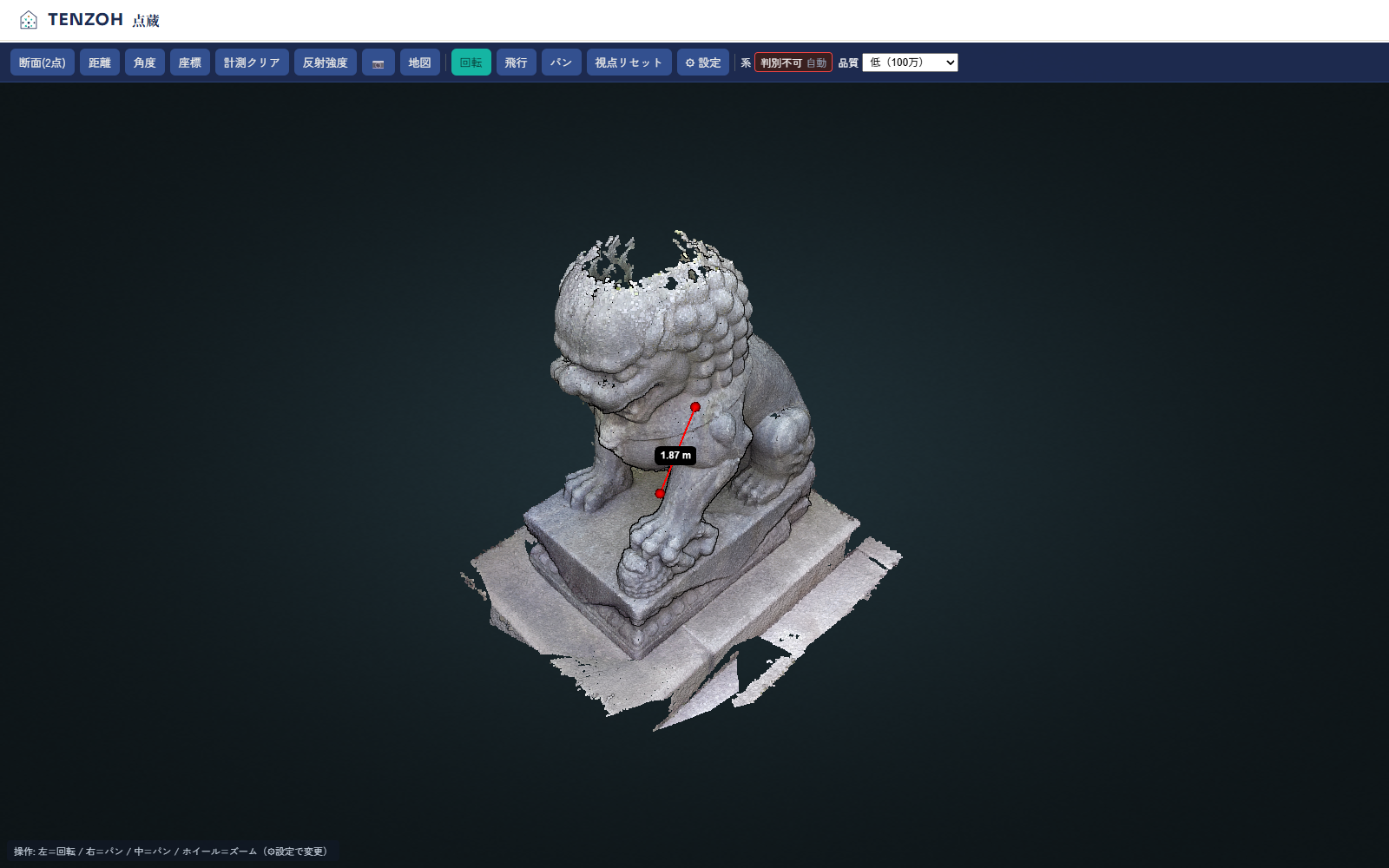Open the 品質 quality dropdown
The image size is (1389, 868).
[910, 62]
